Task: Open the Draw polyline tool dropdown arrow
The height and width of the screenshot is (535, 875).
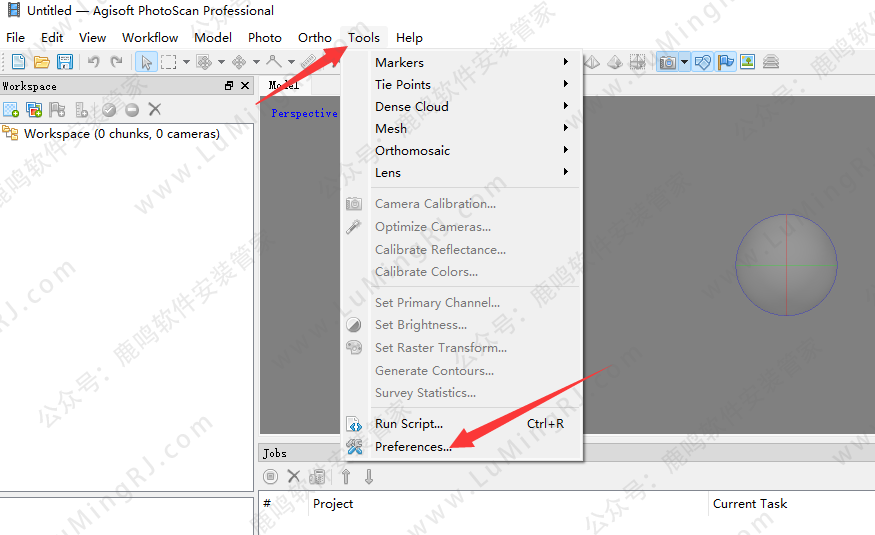Action: [291, 62]
